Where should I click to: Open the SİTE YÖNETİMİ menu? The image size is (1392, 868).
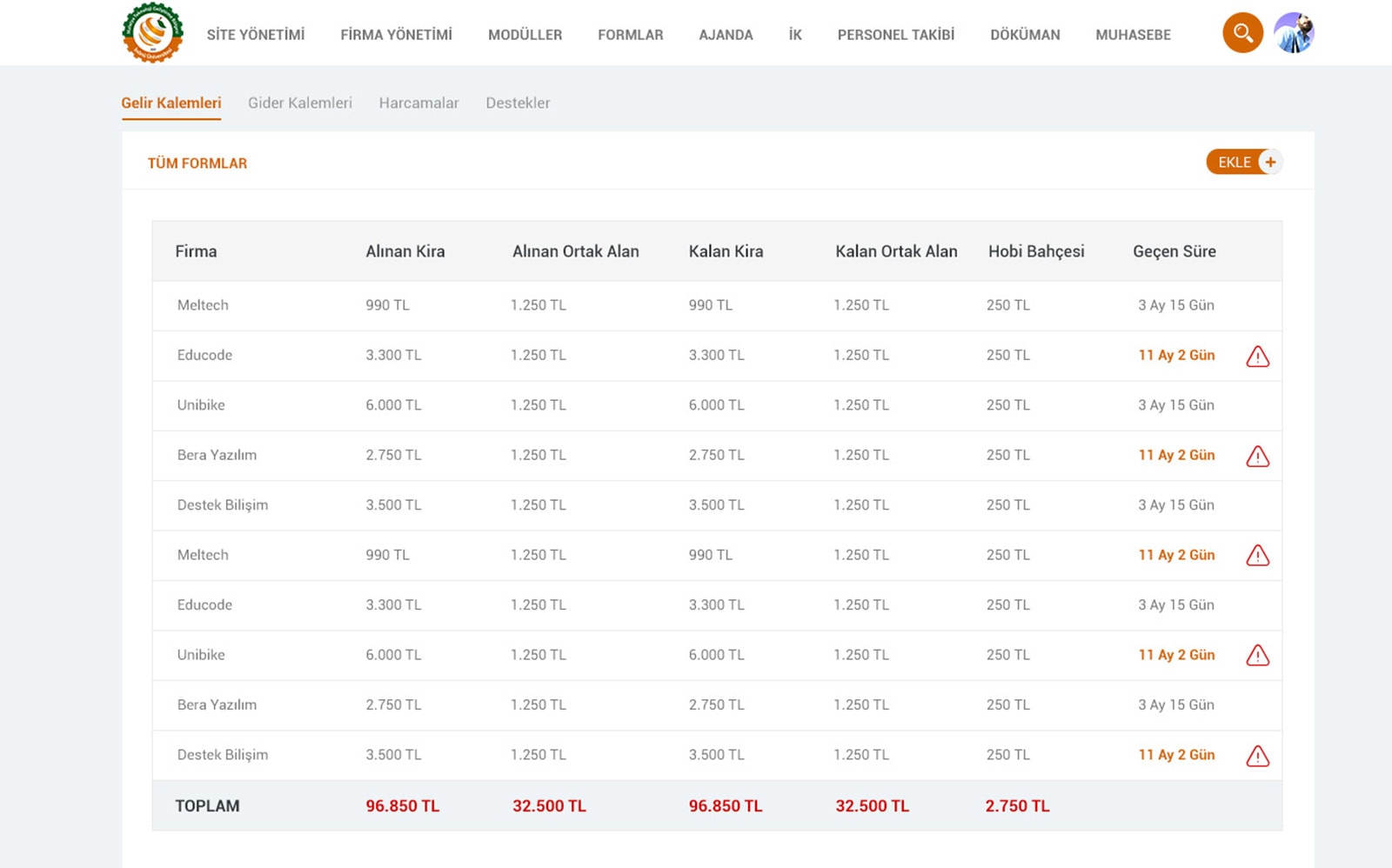click(x=256, y=35)
